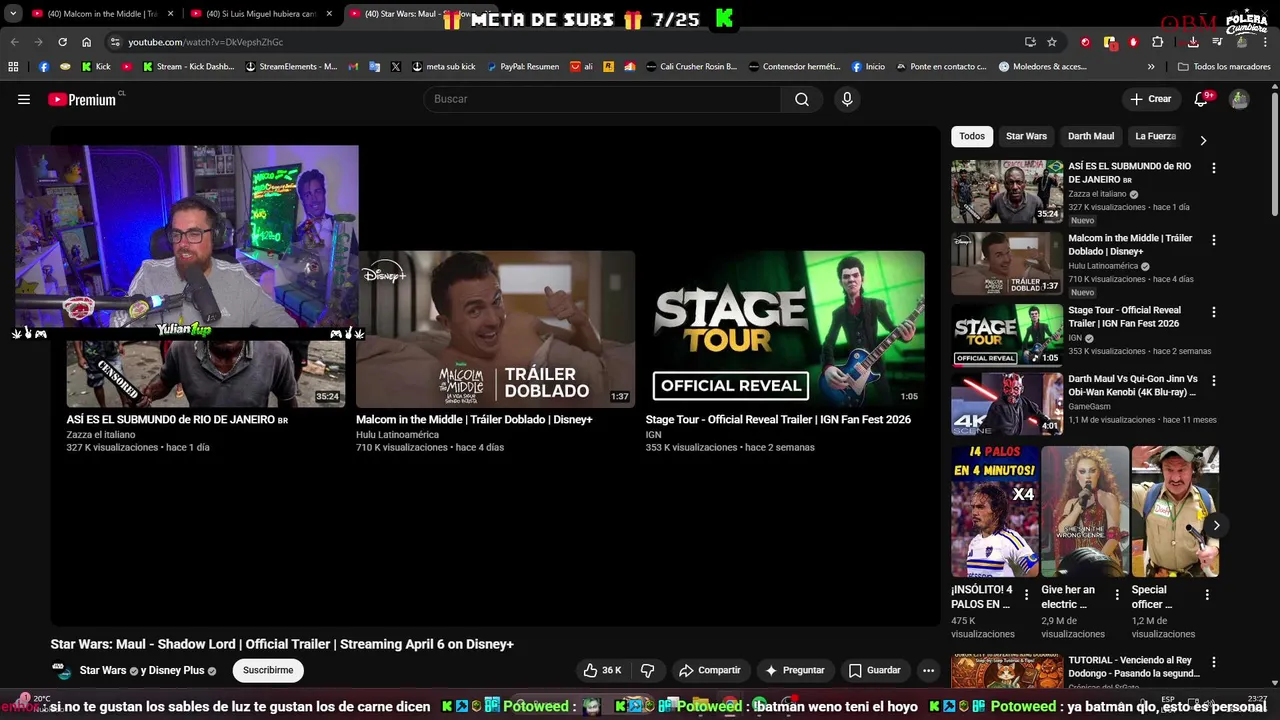Open TUTORIAL Venciendo al Rey Dodongo video title
The width and height of the screenshot is (1280, 720).
click(1133, 667)
